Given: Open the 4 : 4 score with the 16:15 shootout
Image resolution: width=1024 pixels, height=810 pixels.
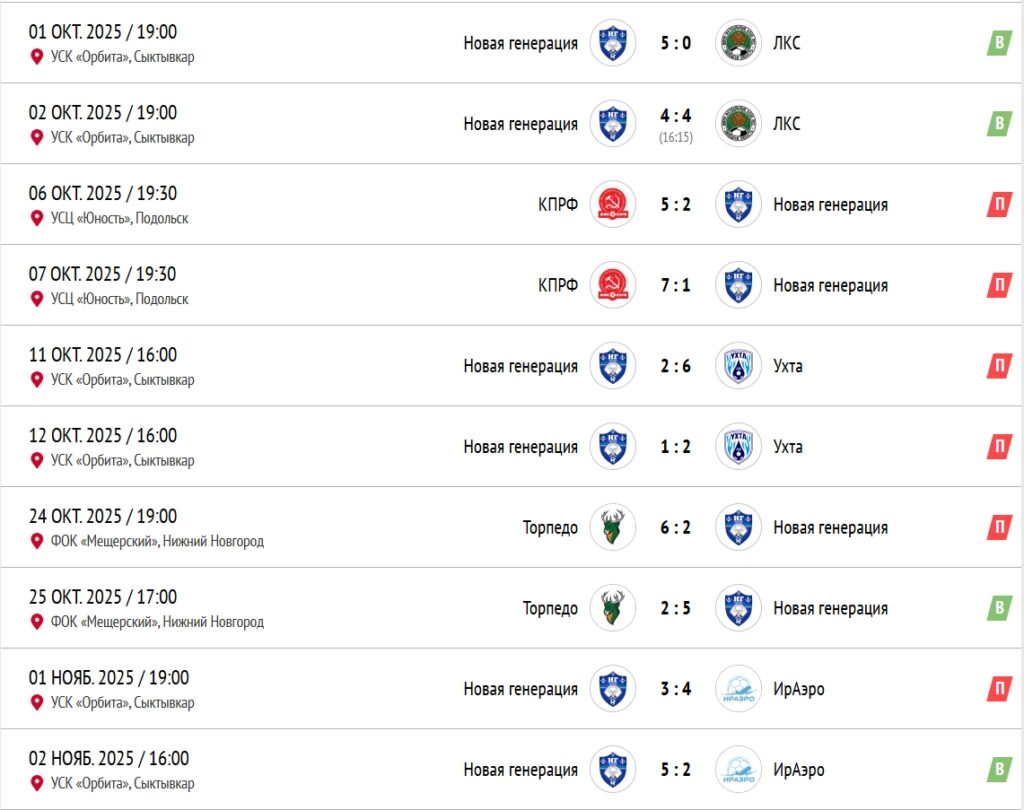Looking at the screenshot, I should (675, 124).
